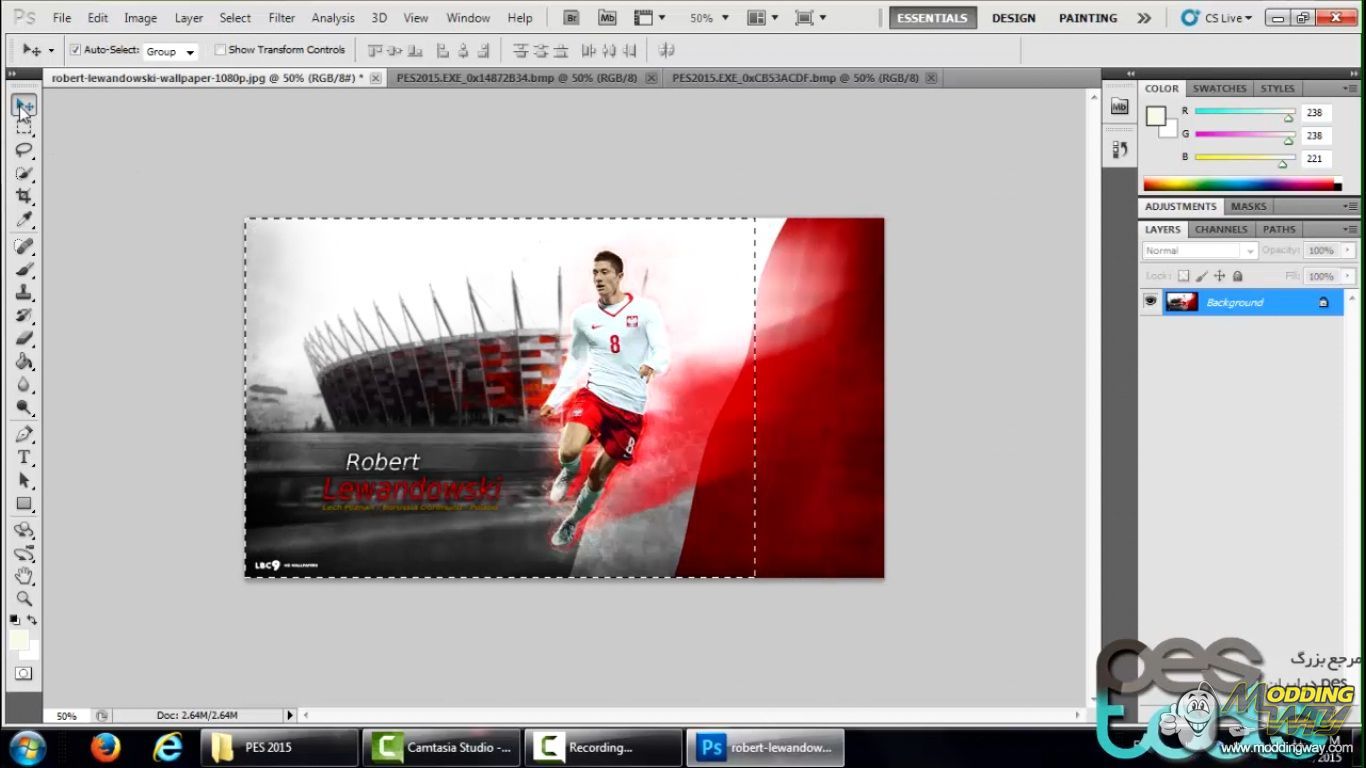Switch to the Painting workspace
The image size is (1366, 768).
pos(1088,18)
